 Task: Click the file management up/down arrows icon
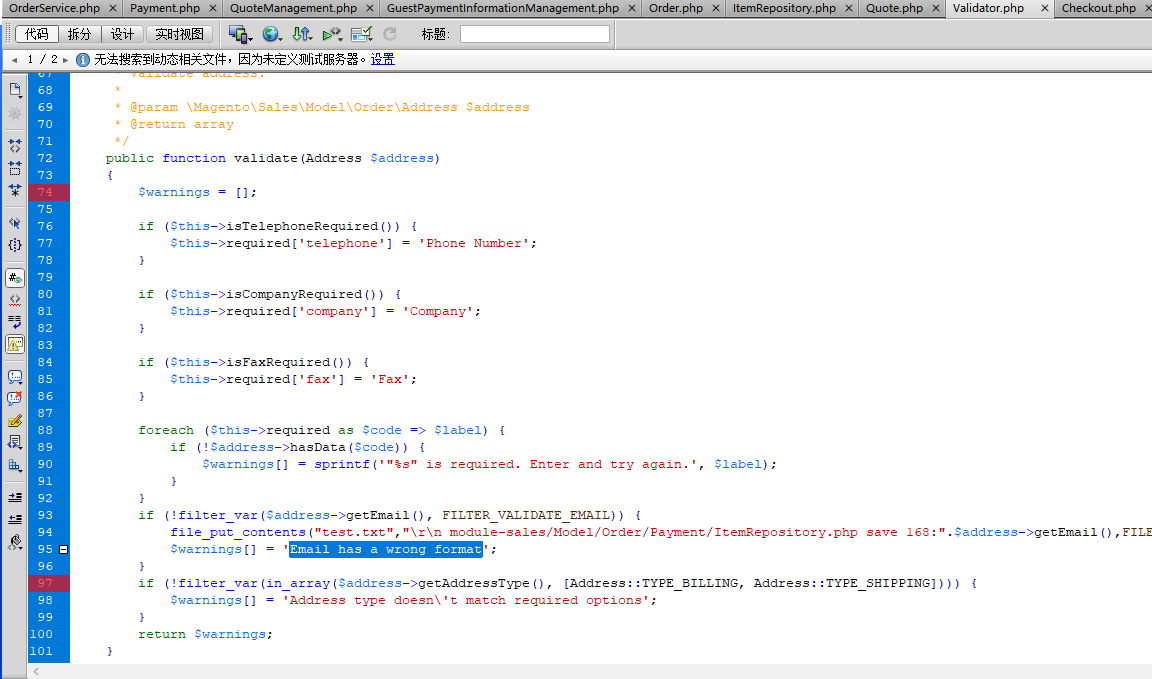(300, 33)
